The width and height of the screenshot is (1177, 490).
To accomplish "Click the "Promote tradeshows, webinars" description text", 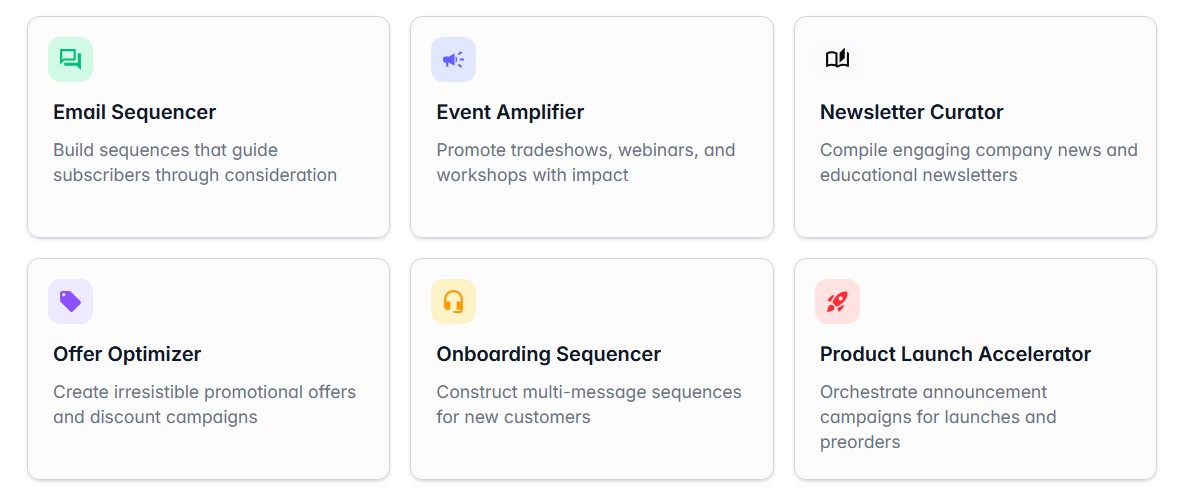I will (585, 162).
